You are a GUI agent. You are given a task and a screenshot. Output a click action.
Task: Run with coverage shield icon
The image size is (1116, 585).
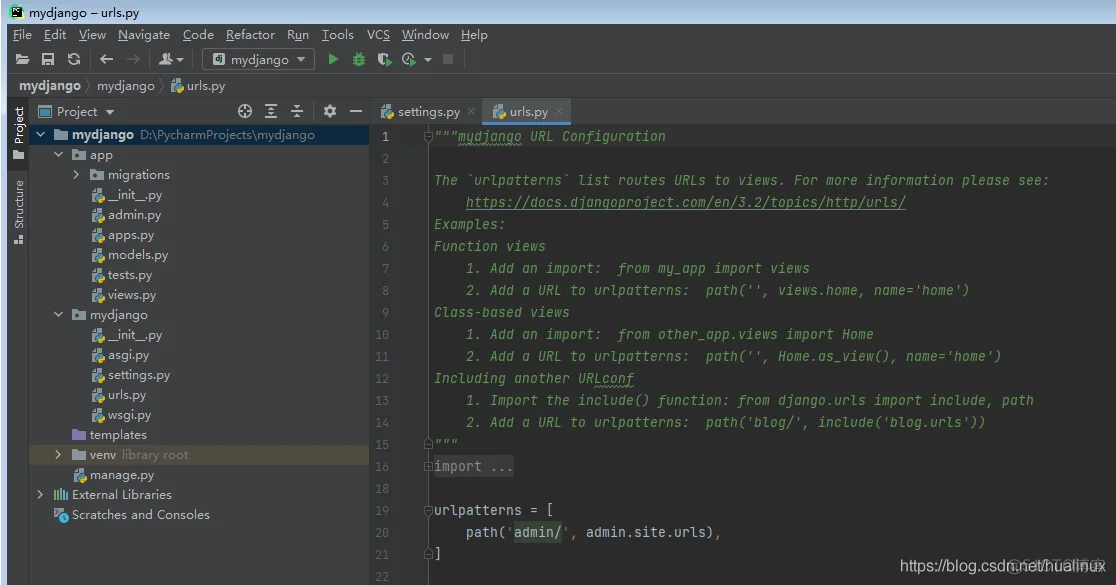[x=384, y=60]
